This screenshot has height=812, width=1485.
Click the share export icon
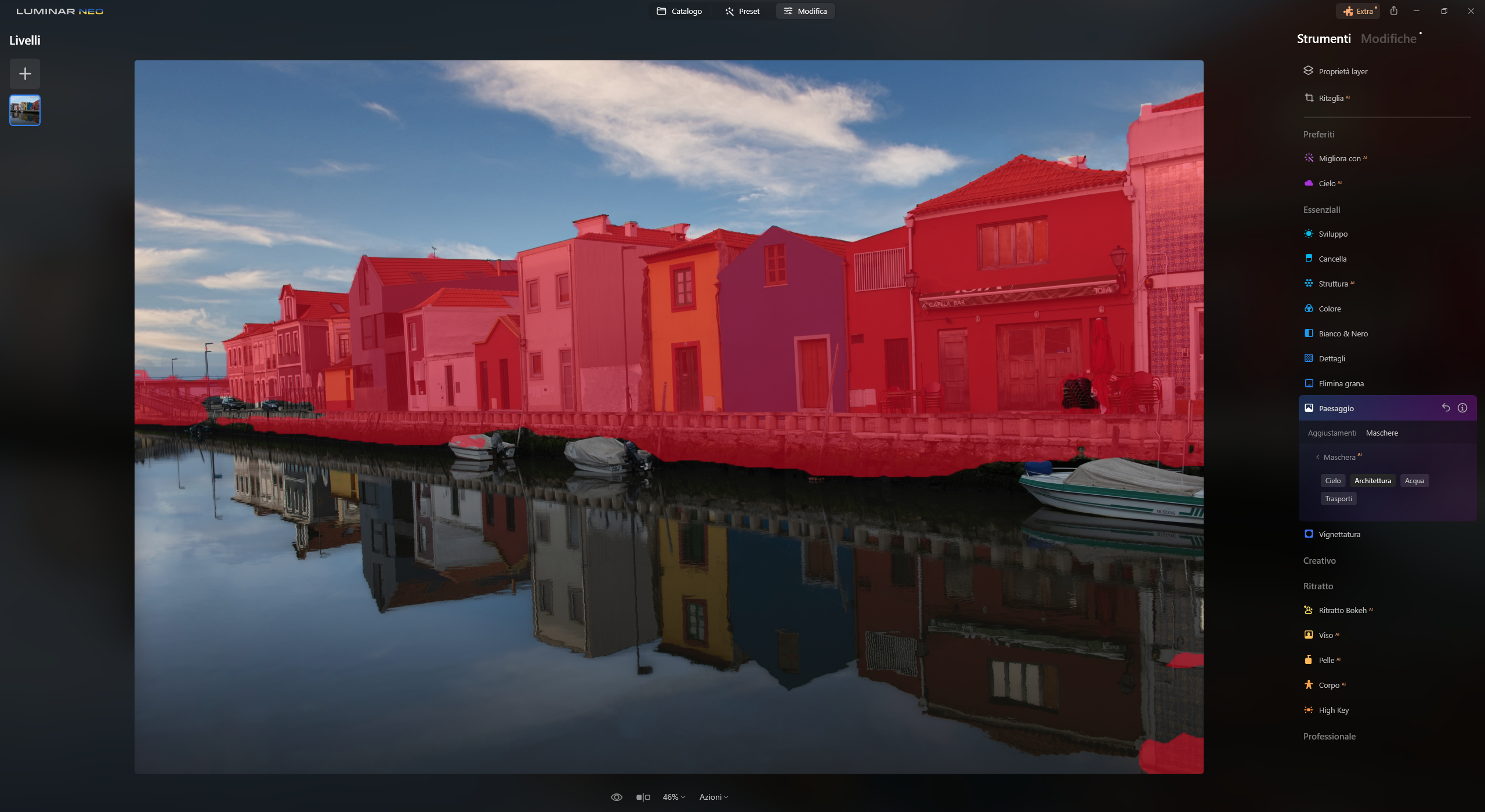(x=1393, y=11)
